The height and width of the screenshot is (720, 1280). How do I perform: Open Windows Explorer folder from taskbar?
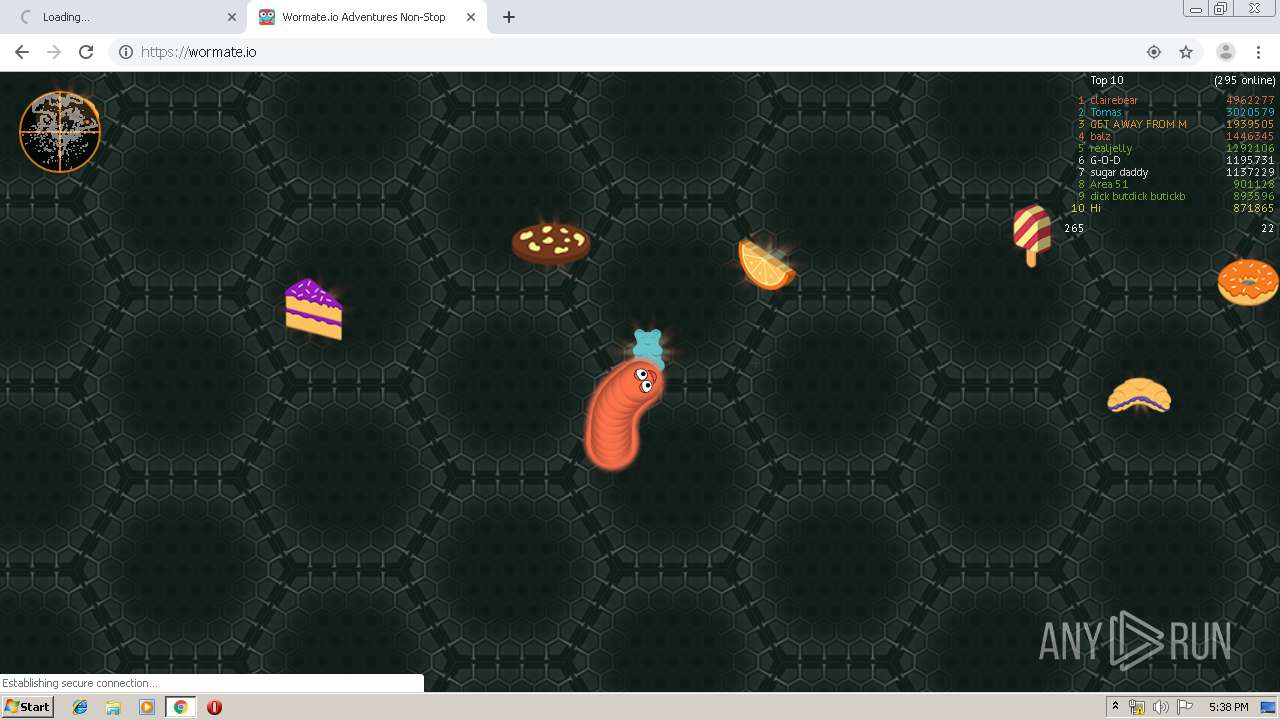(113, 707)
